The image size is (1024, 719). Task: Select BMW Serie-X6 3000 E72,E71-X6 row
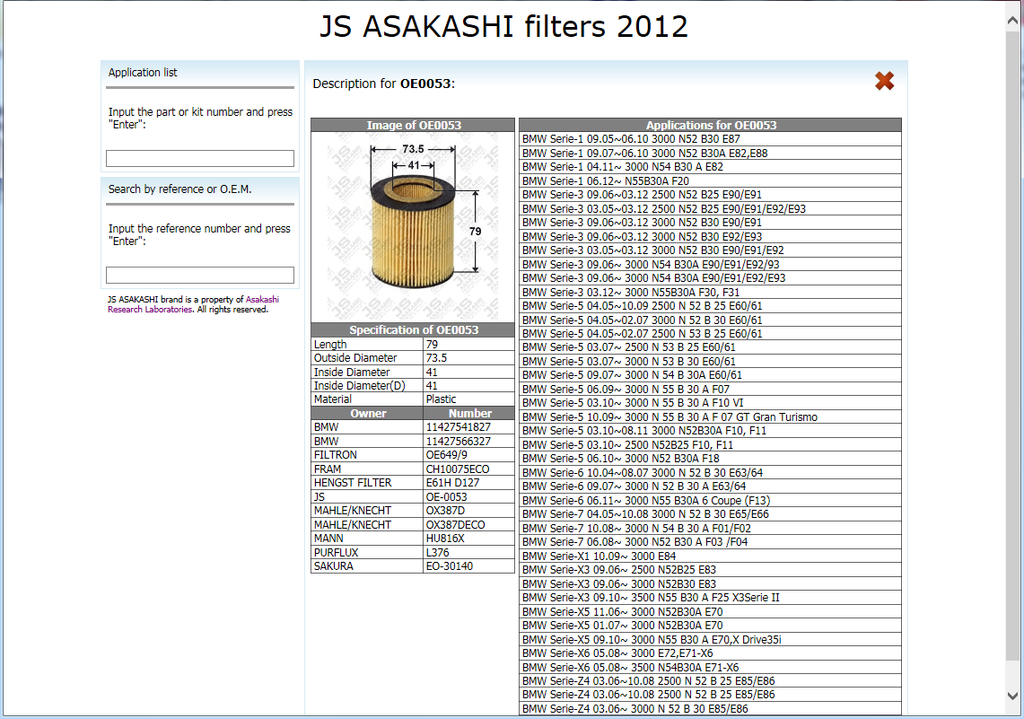pos(711,653)
